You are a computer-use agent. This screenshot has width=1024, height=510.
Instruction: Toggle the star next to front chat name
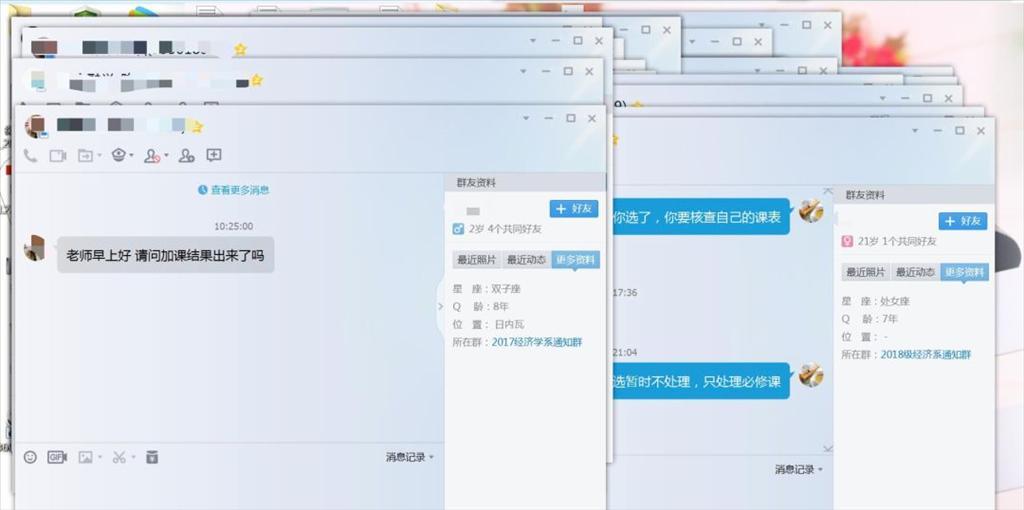[x=197, y=127]
